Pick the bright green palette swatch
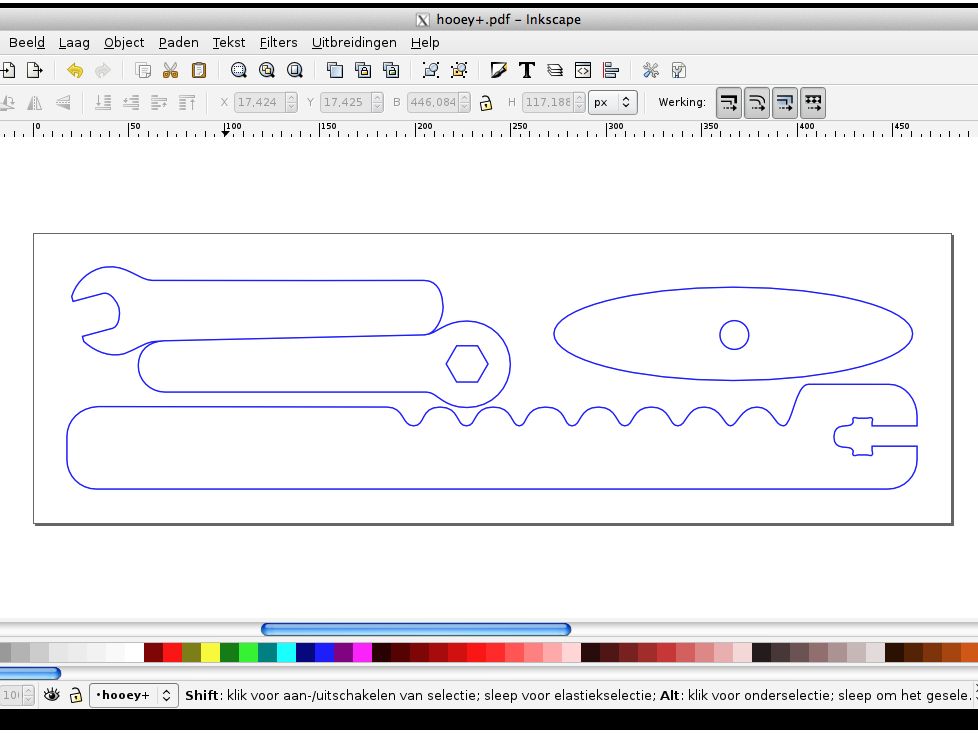978x733 pixels. [x=248, y=653]
